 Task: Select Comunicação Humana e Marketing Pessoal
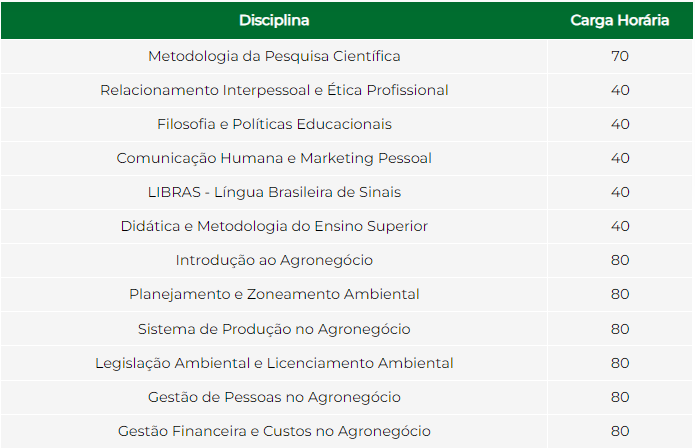pos(274,158)
